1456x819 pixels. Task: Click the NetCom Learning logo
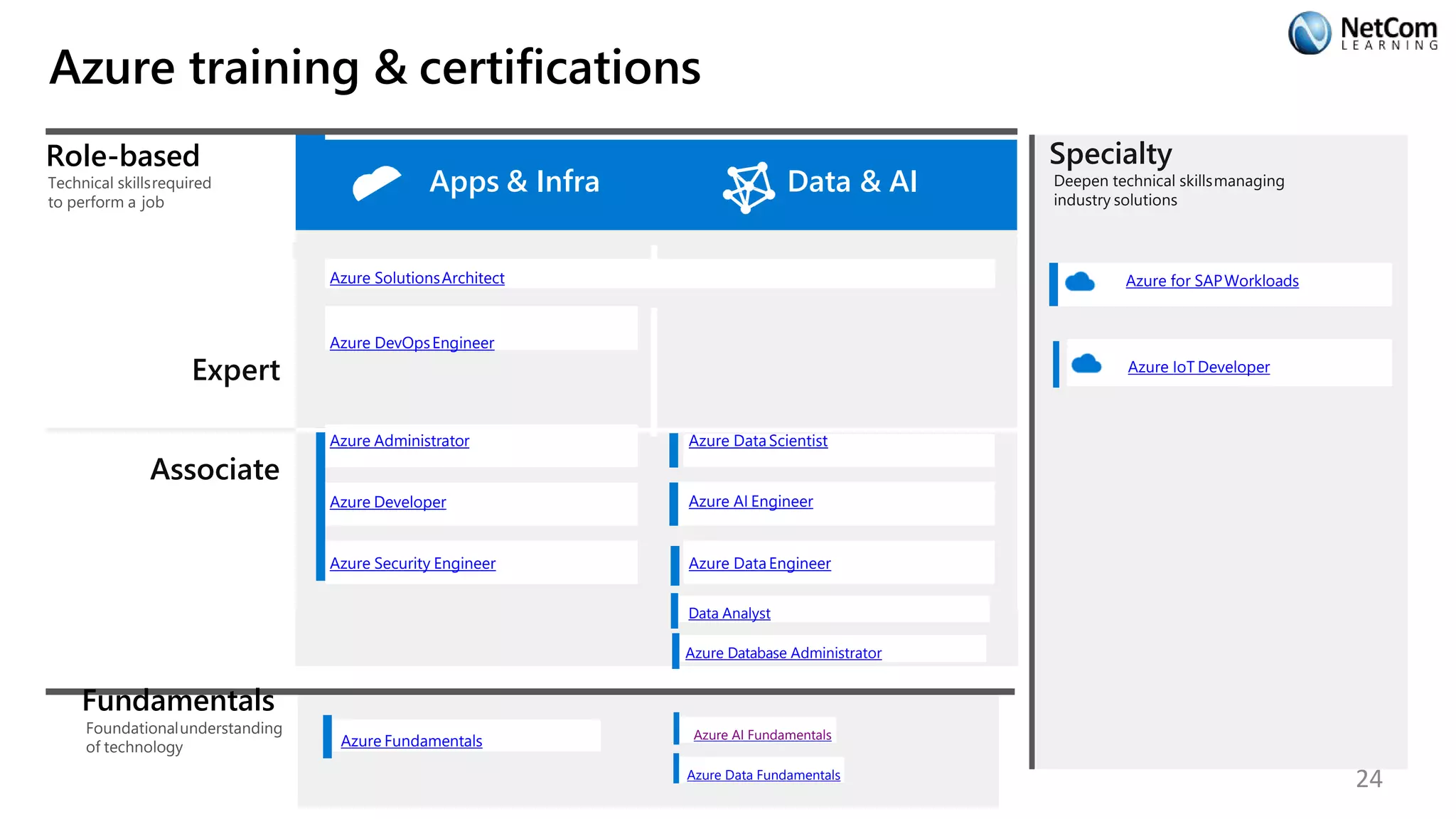[1362, 33]
